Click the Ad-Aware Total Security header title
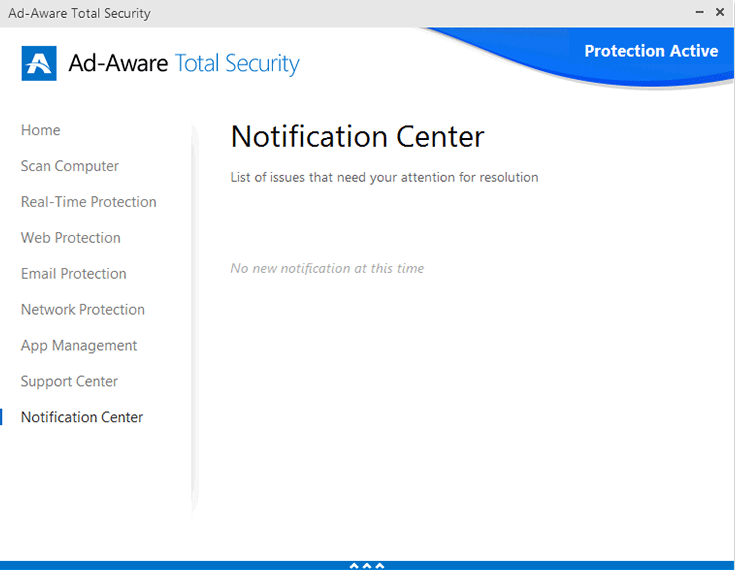The image size is (735, 570). (184, 63)
